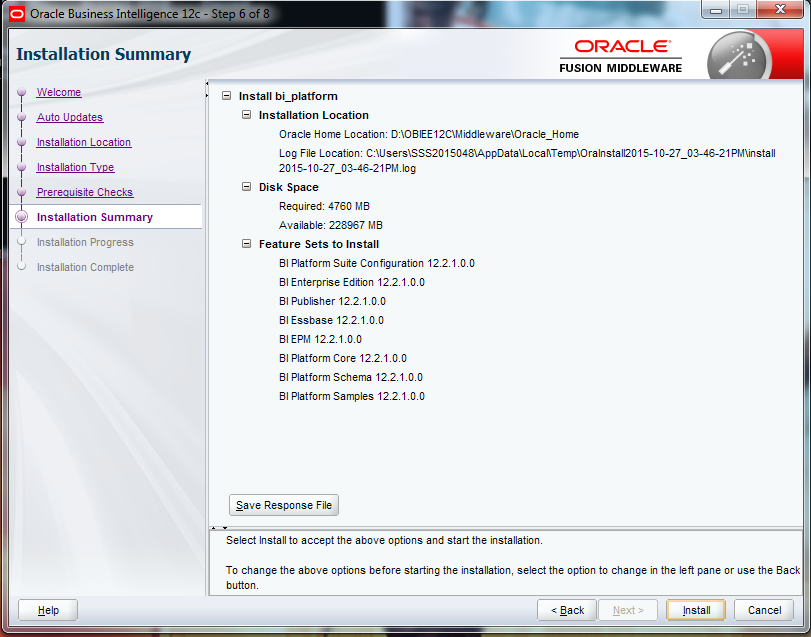Image resolution: width=811 pixels, height=637 pixels.
Task: Click the Installation Complete step label
Action: point(85,267)
